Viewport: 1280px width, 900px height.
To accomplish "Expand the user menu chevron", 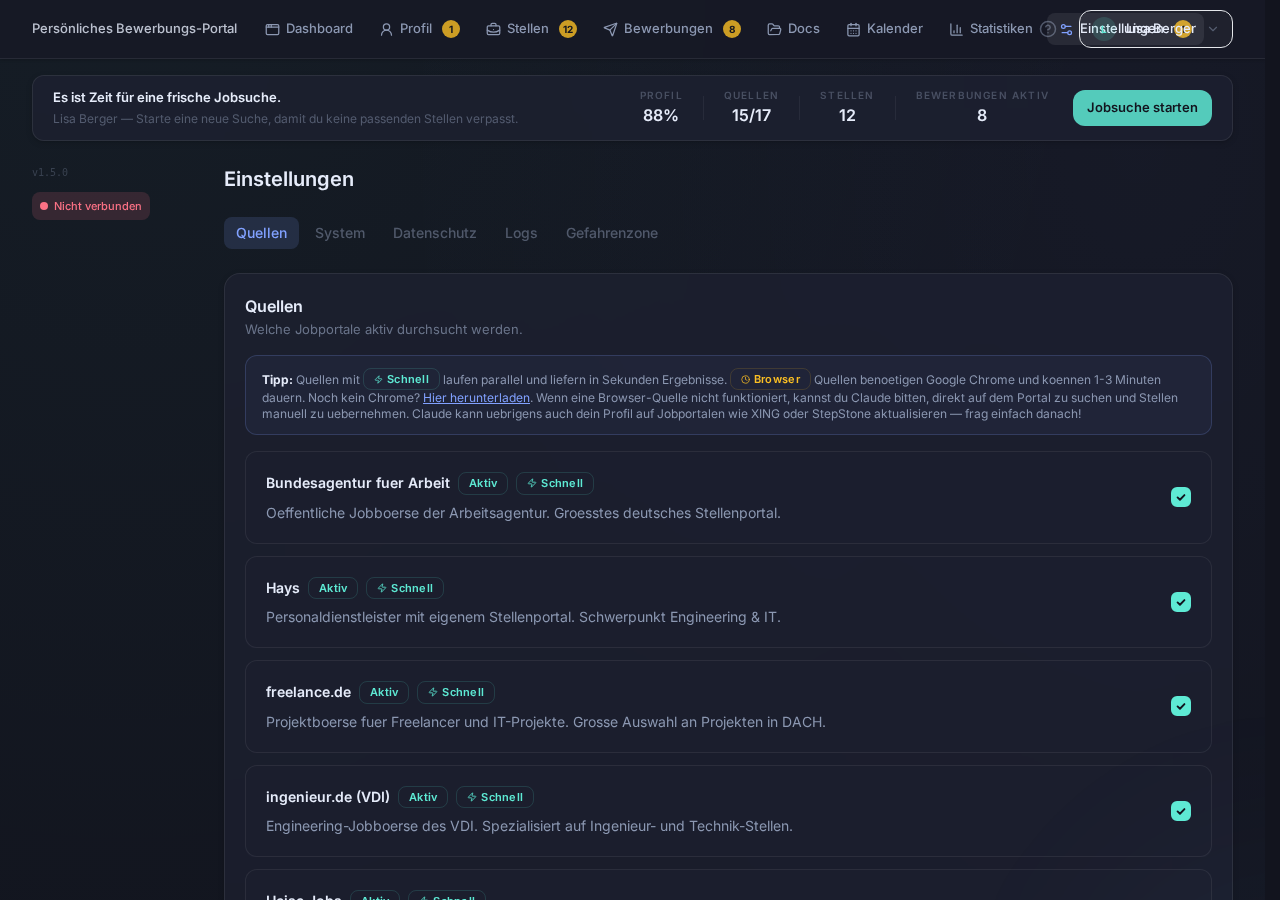I will coord(1213,29).
